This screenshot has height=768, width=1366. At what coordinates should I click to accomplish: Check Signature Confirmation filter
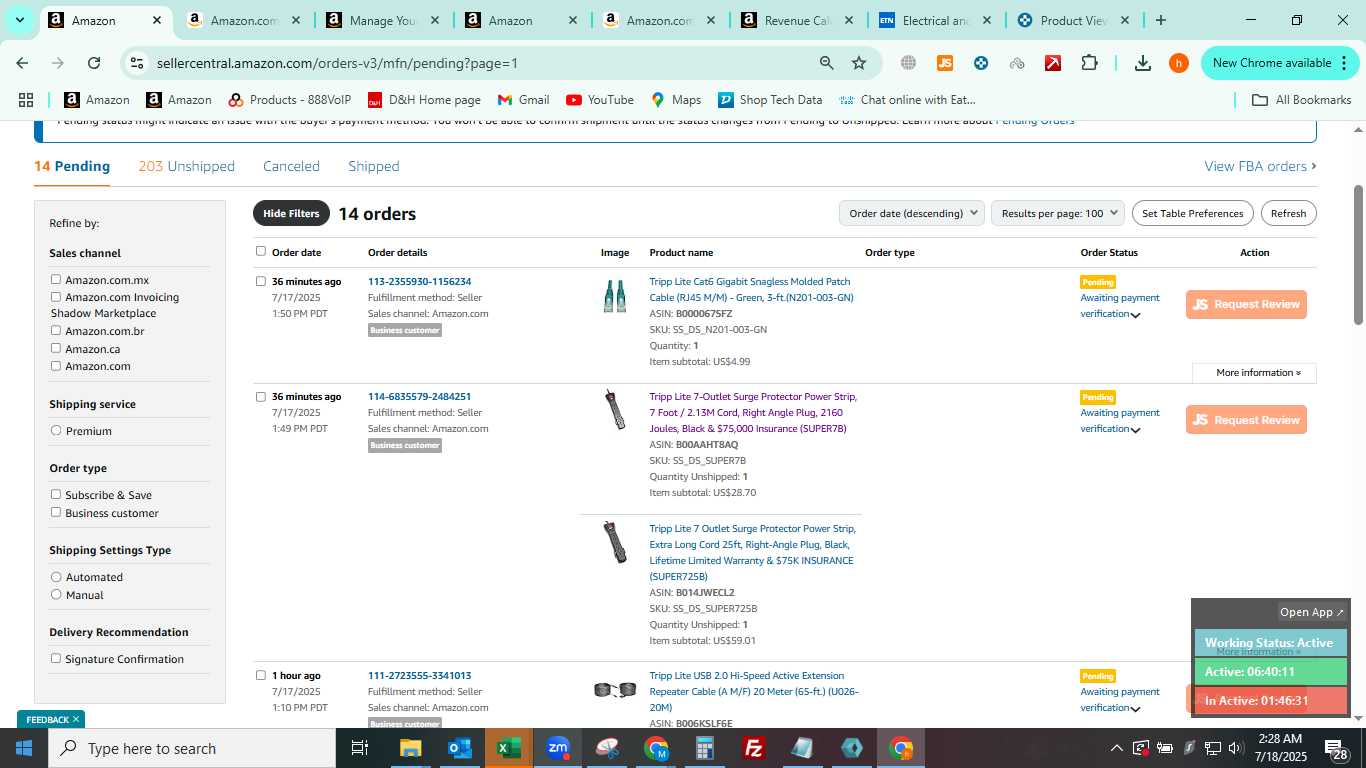pyautogui.click(x=56, y=659)
